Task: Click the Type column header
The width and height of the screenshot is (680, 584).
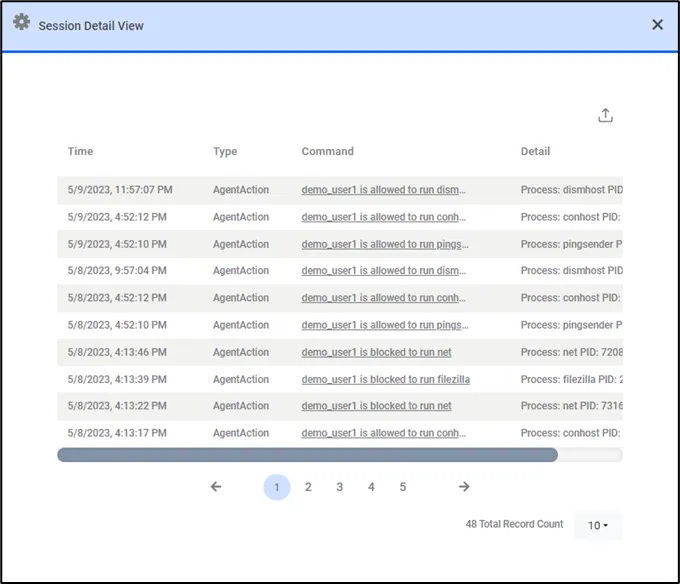Action: (225, 151)
